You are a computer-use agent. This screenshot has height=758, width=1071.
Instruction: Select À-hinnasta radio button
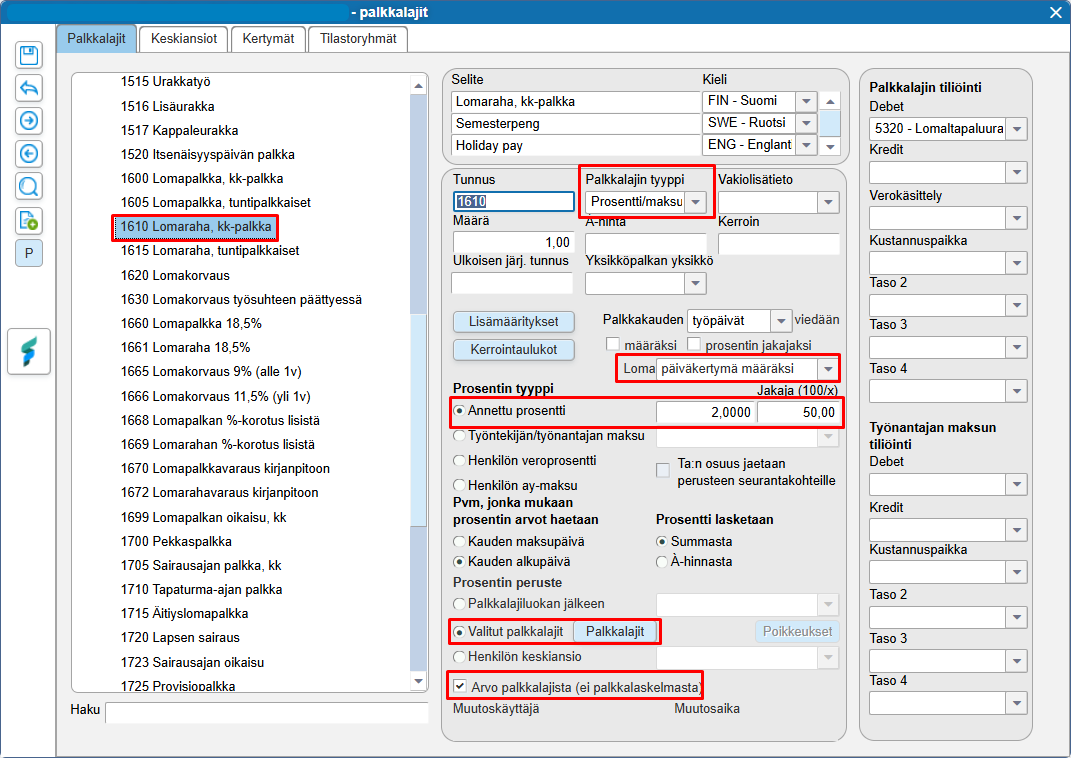pos(662,562)
